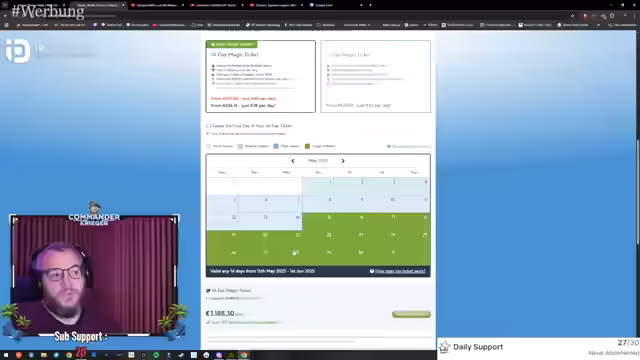Open Steam from the taskbar
This screenshot has width=640, height=360.
tap(181, 355)
